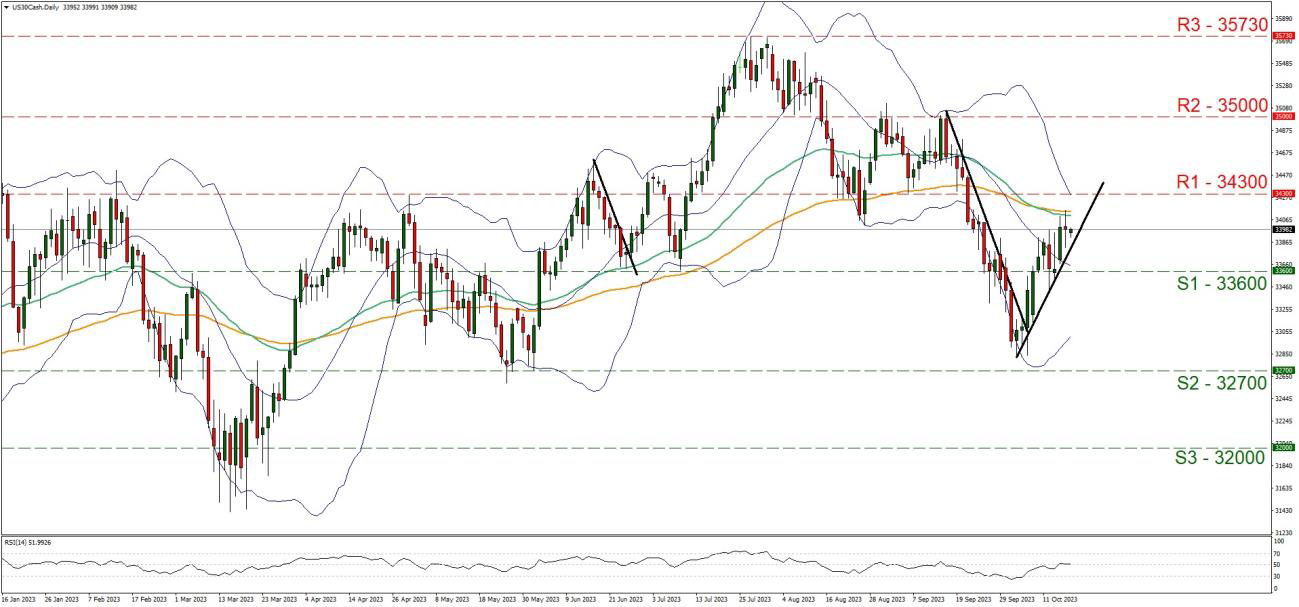Select the current price 33982 axis tag
Screen dimensions: 1299x607
click(1284, 229)
